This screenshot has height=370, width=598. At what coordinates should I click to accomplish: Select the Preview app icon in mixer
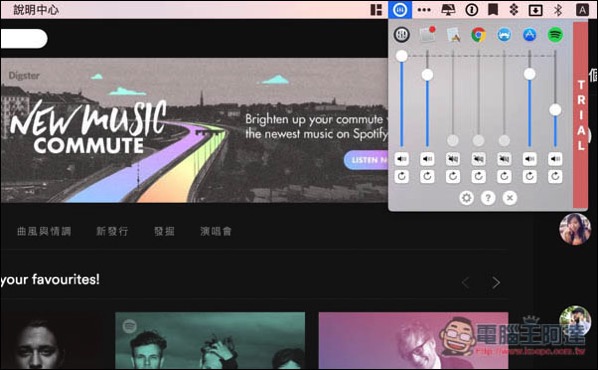tap(453, 35)
